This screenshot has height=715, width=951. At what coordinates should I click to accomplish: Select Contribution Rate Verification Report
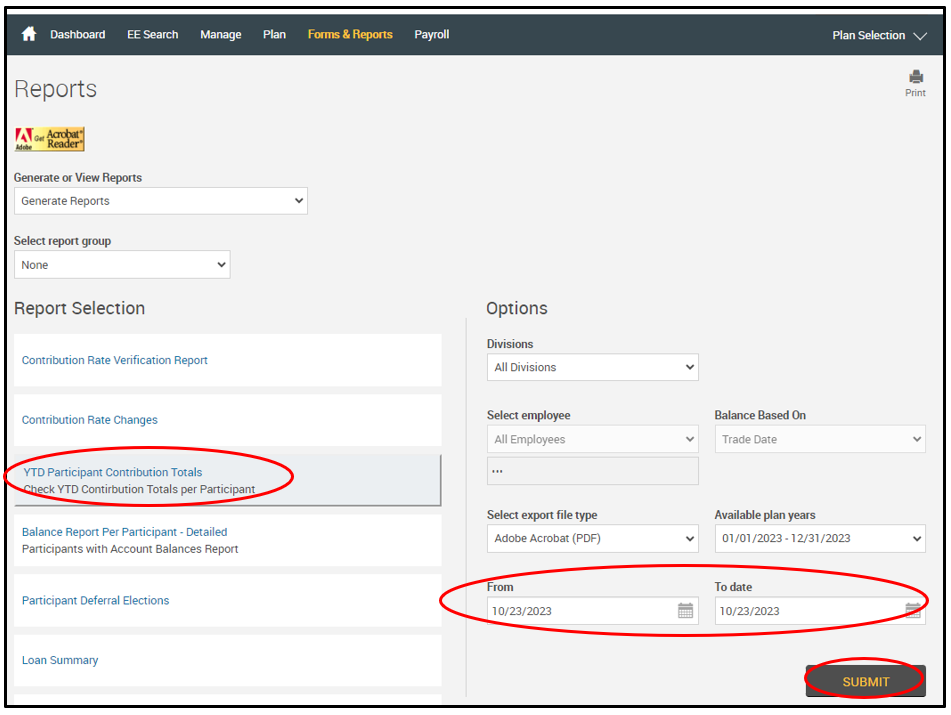[x=115, y=360]
